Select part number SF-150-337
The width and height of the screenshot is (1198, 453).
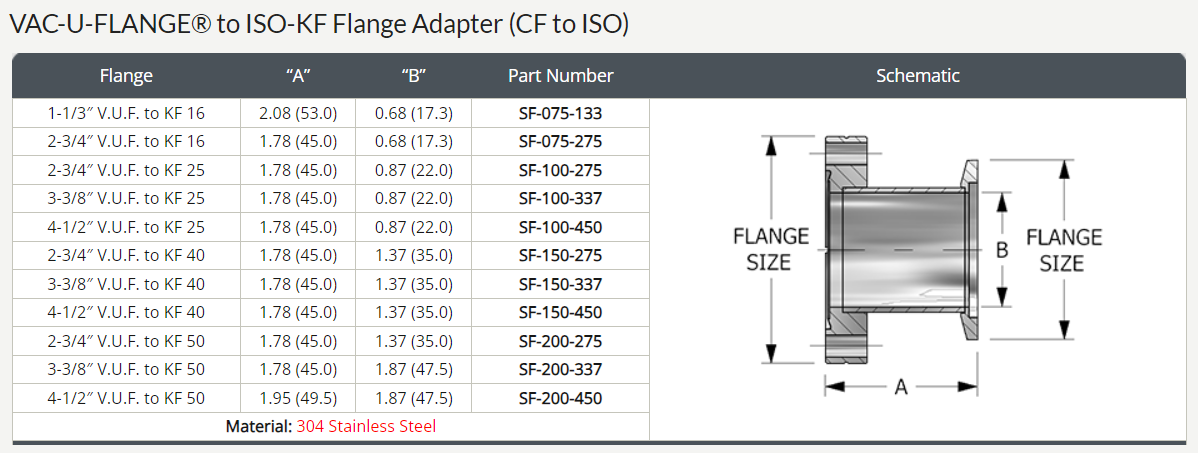tap(560, 284)
